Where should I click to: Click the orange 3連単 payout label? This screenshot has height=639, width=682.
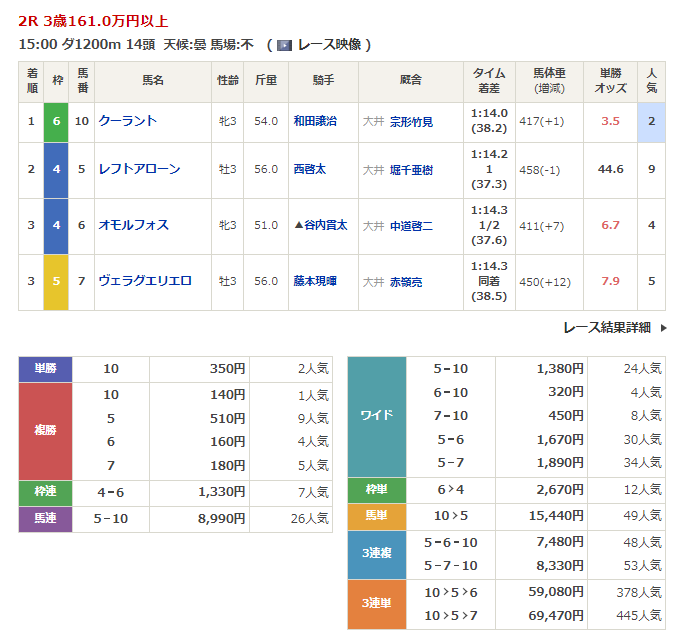[x=376, y=605]
